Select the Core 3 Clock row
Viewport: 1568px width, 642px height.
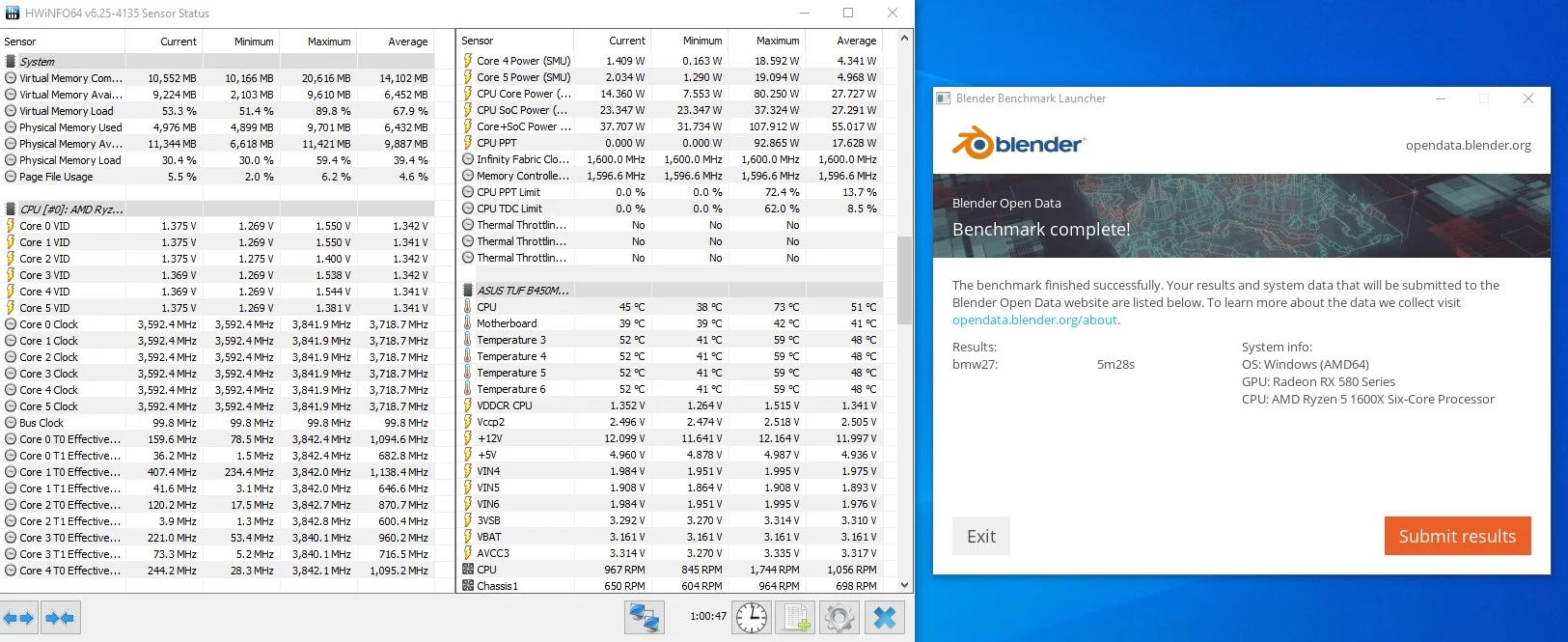(x=217, y=374)
